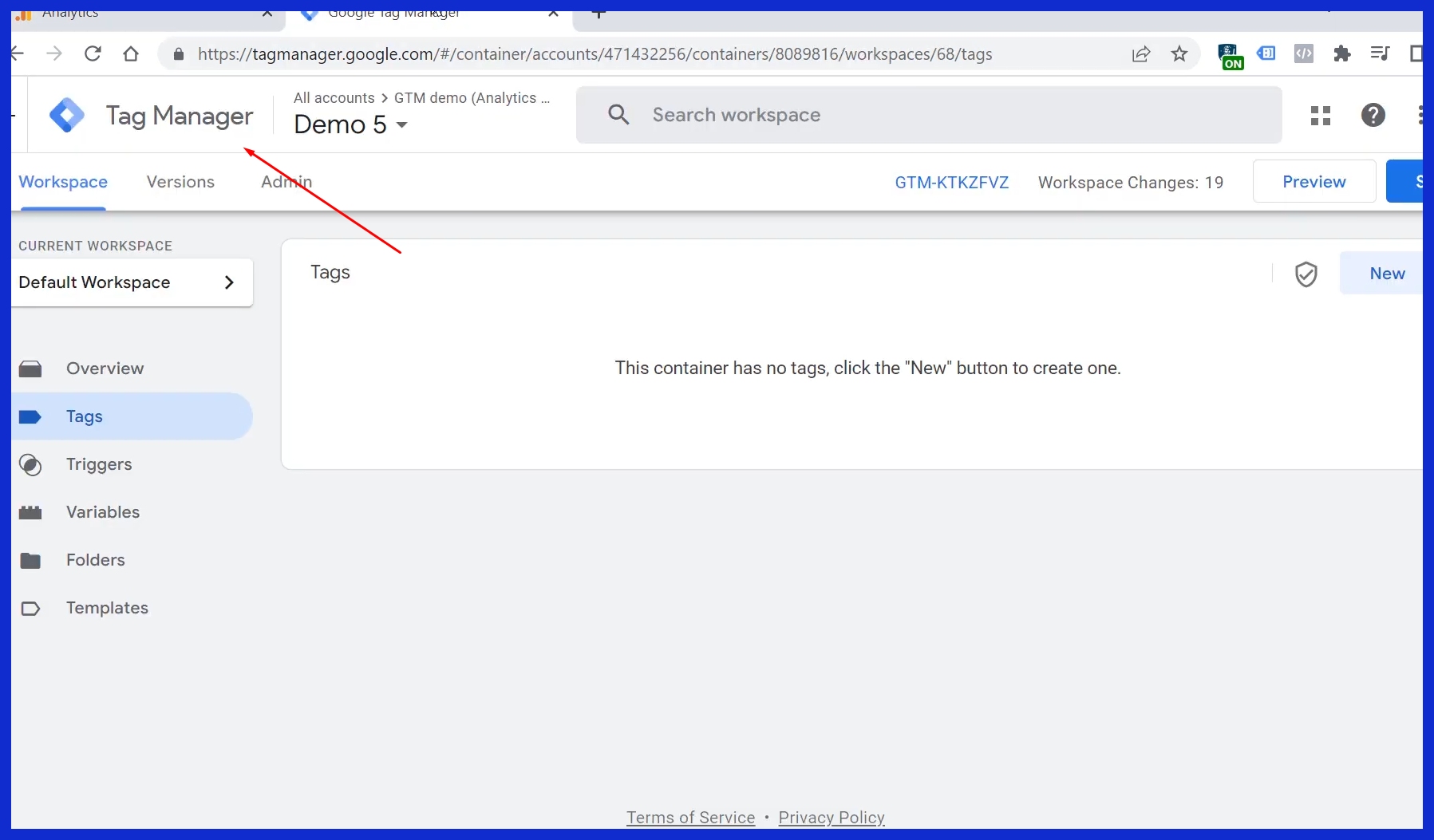
Task: Click the magnifier search icon
Action: coord(618,115)
